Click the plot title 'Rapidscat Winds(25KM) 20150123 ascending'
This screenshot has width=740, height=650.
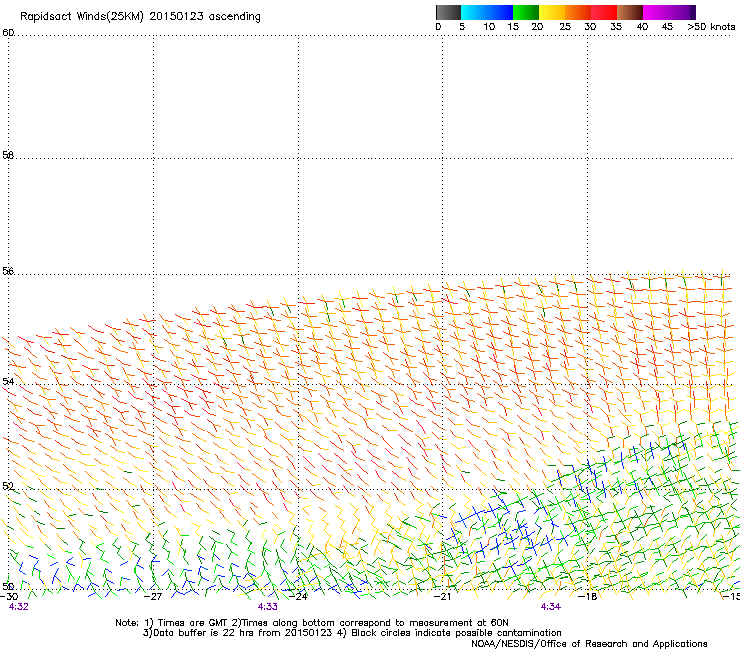click(x=140, y=17)
